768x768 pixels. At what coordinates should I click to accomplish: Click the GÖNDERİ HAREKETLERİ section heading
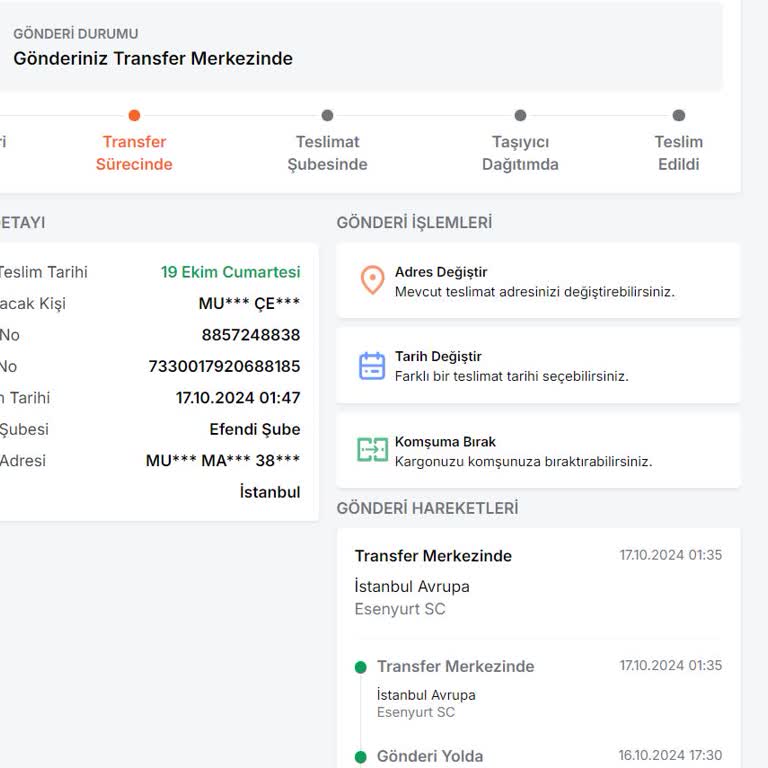427,508
